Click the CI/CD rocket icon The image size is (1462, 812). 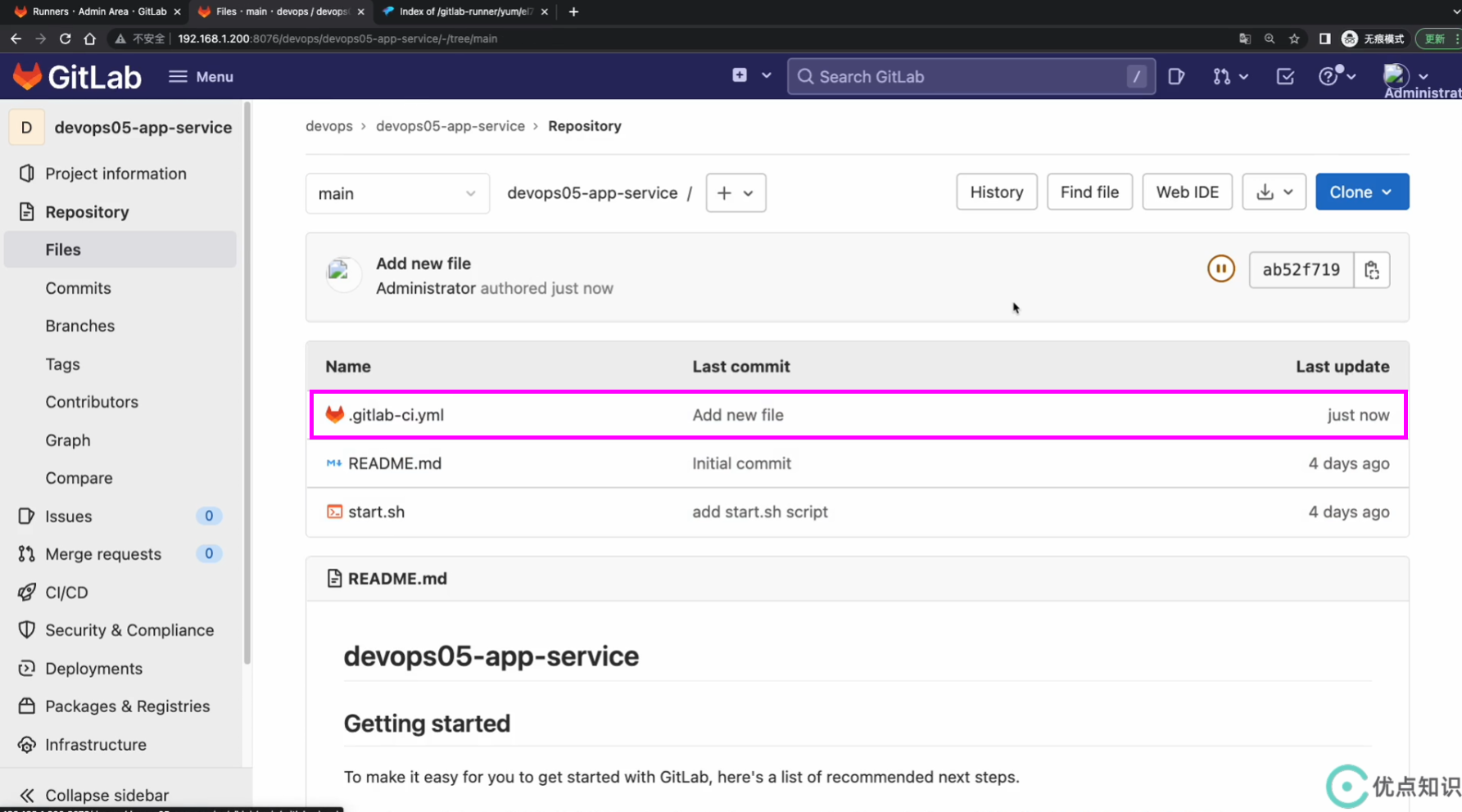26,592
